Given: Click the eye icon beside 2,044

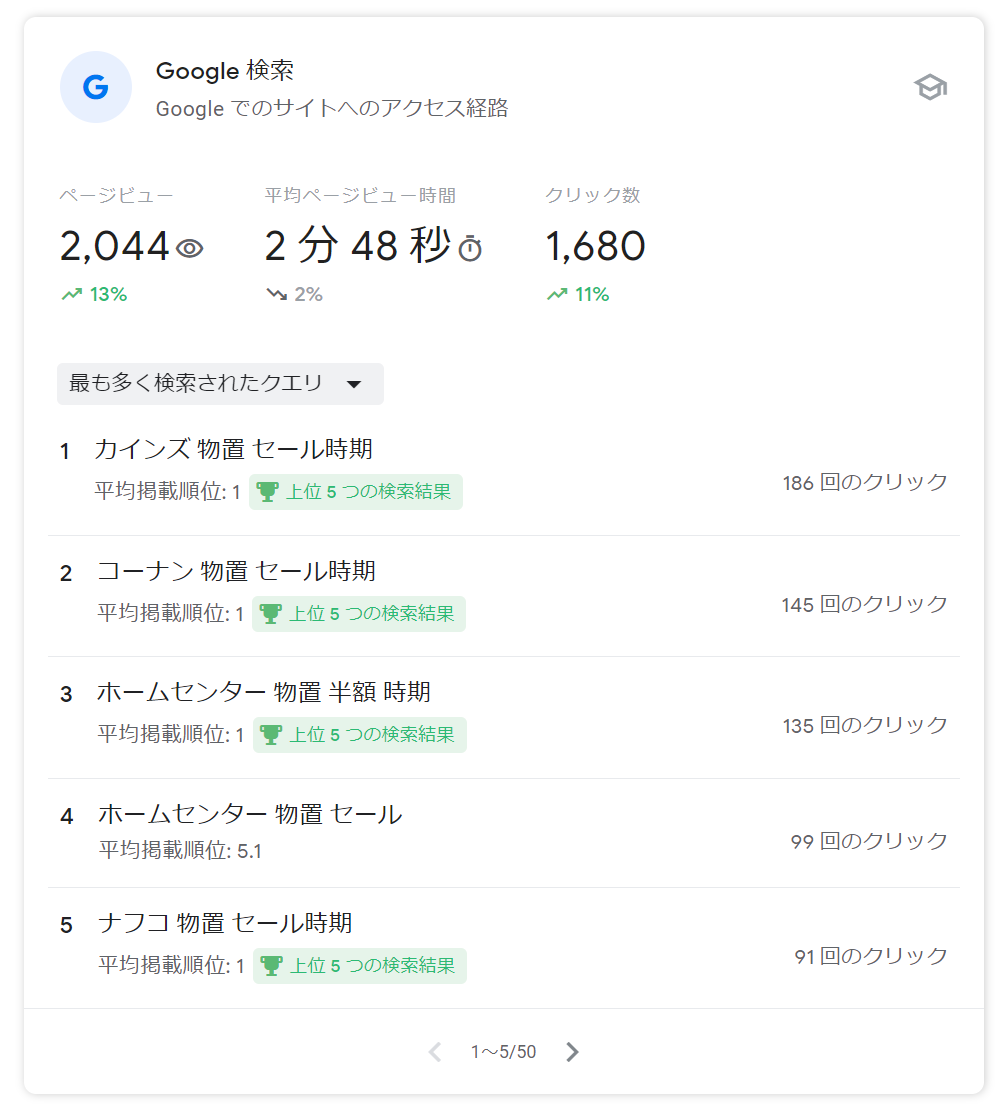Looking at the screenshot, I should point(190,248).
